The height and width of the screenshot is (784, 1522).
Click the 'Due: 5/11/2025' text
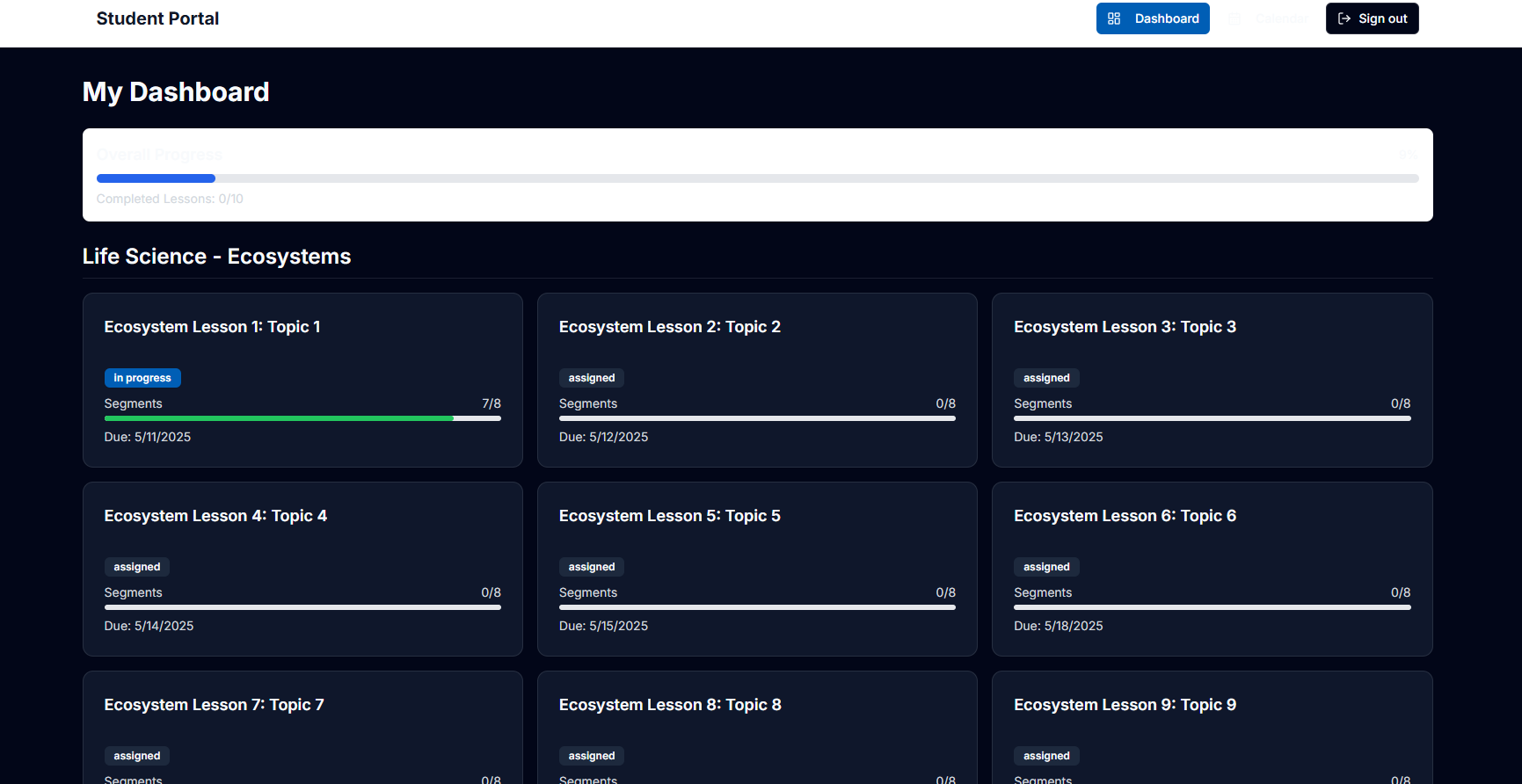point(148,437)
